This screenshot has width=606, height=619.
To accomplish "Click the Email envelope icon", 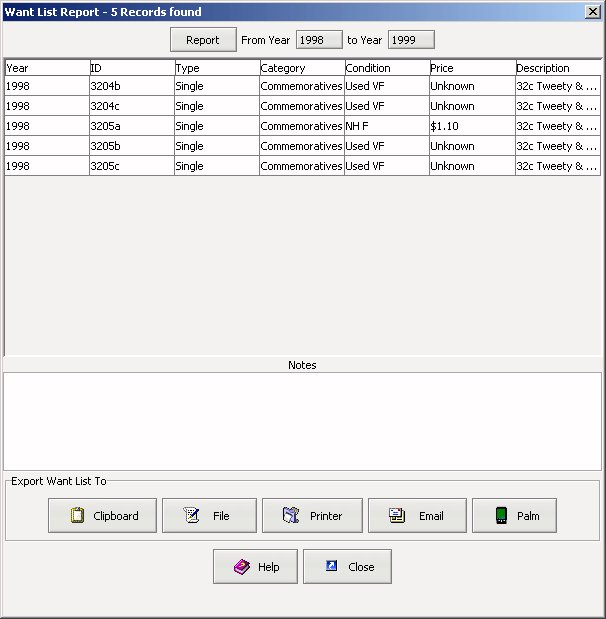I will click(397, 516).
